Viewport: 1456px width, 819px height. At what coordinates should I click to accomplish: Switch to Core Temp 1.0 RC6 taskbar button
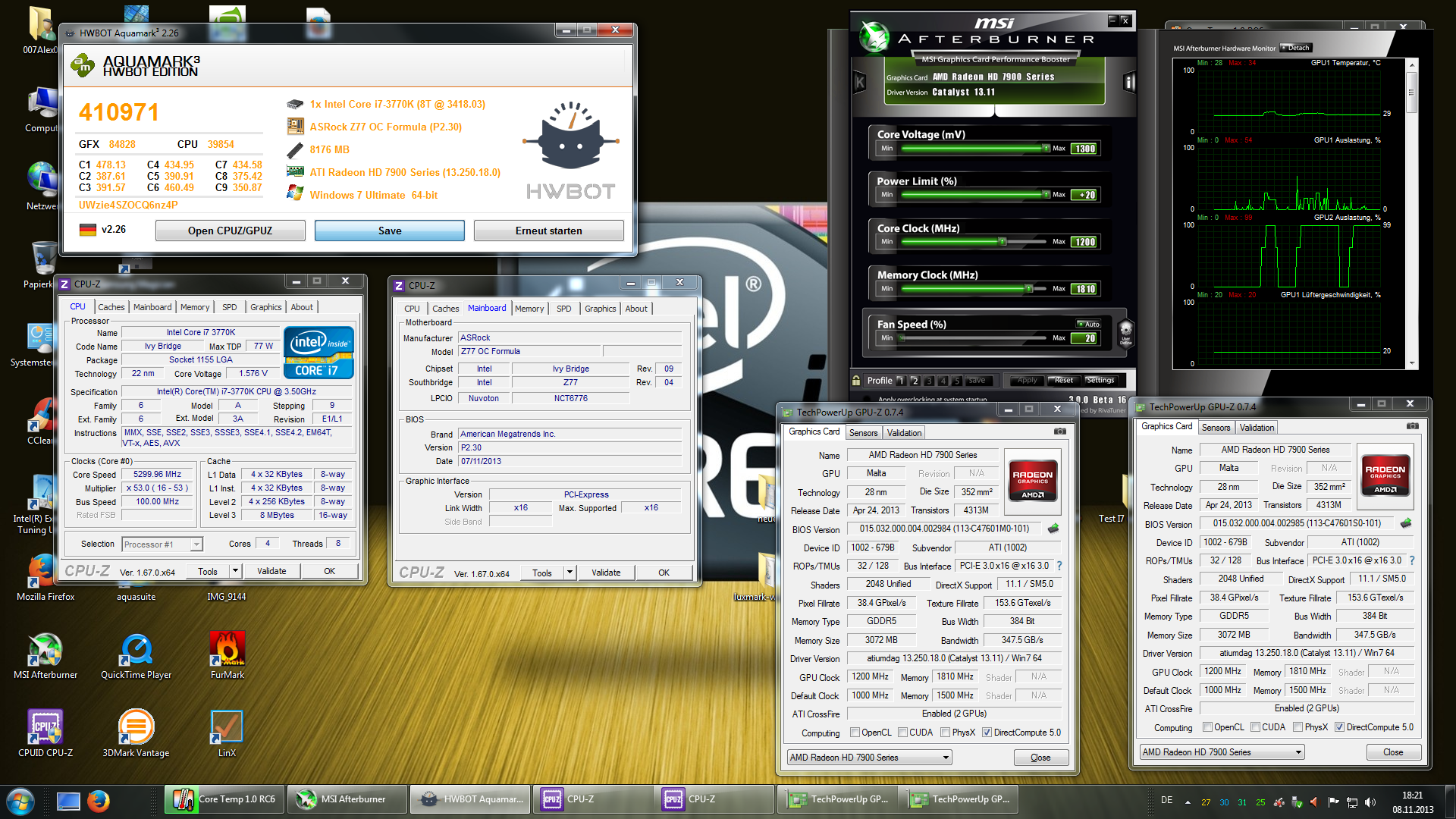point(224,799)
